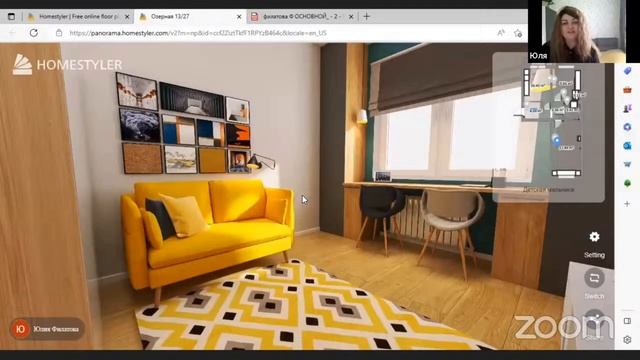Open the Edge sidebar briefcase tools icon

627,89
